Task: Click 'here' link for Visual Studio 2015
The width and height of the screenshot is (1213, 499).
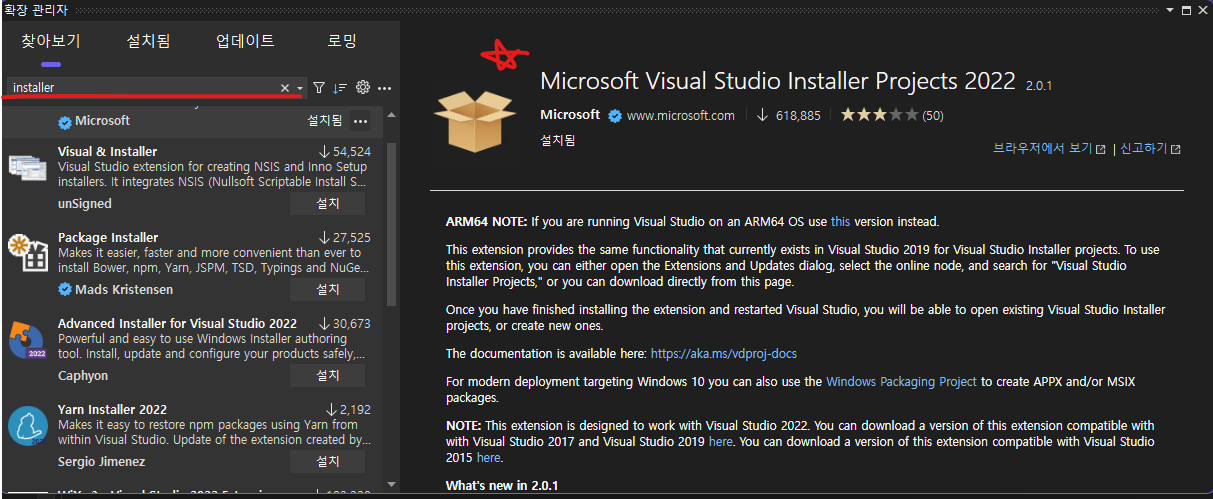Action: [488, 458]
